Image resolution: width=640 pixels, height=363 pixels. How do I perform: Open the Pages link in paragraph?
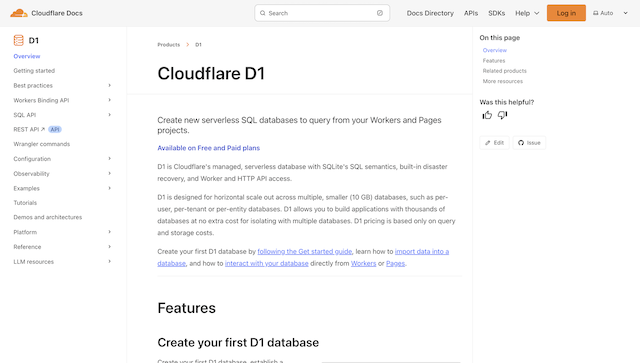(x=396, y=263)
